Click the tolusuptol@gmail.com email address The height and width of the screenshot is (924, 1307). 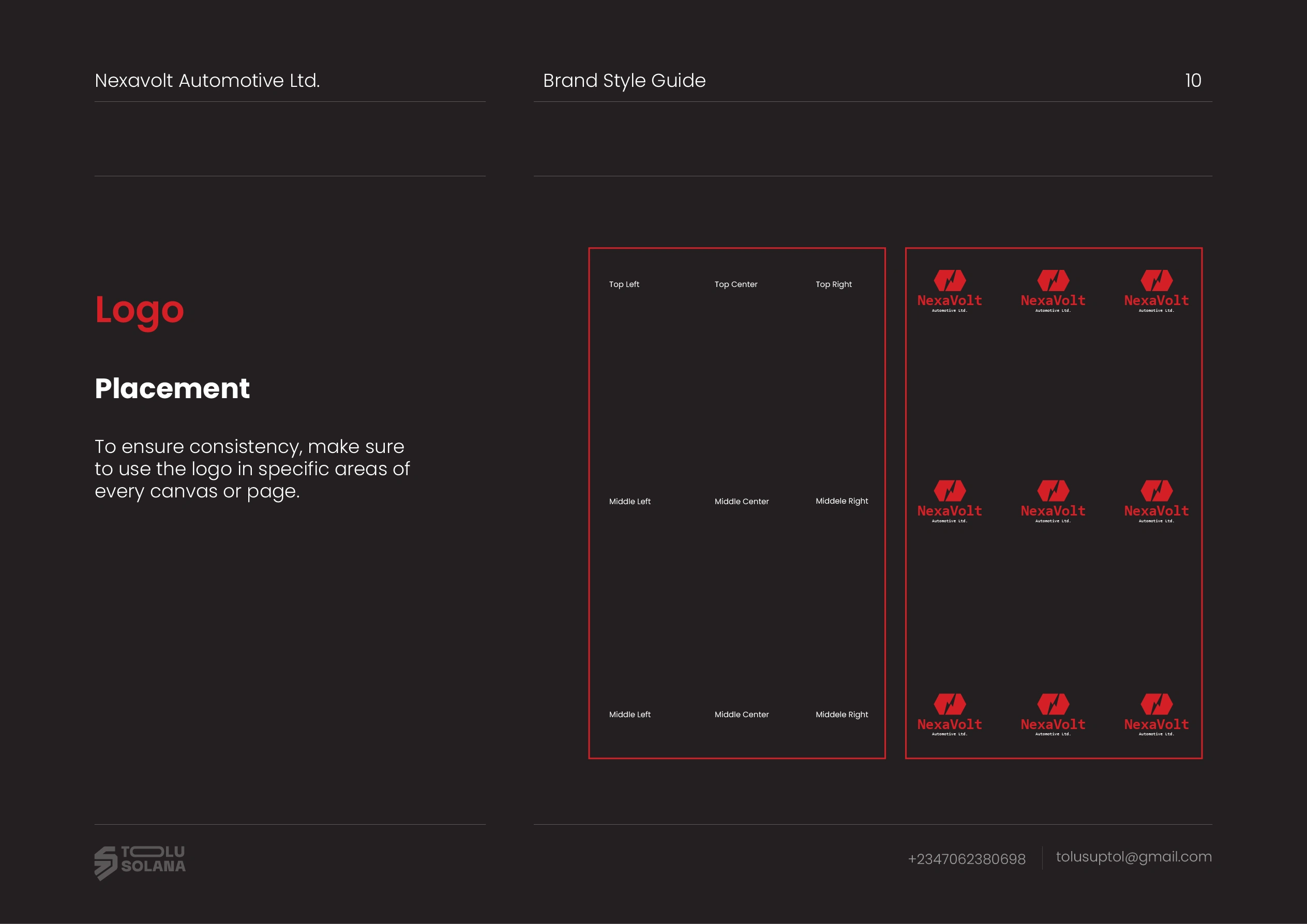(1133, 856)
